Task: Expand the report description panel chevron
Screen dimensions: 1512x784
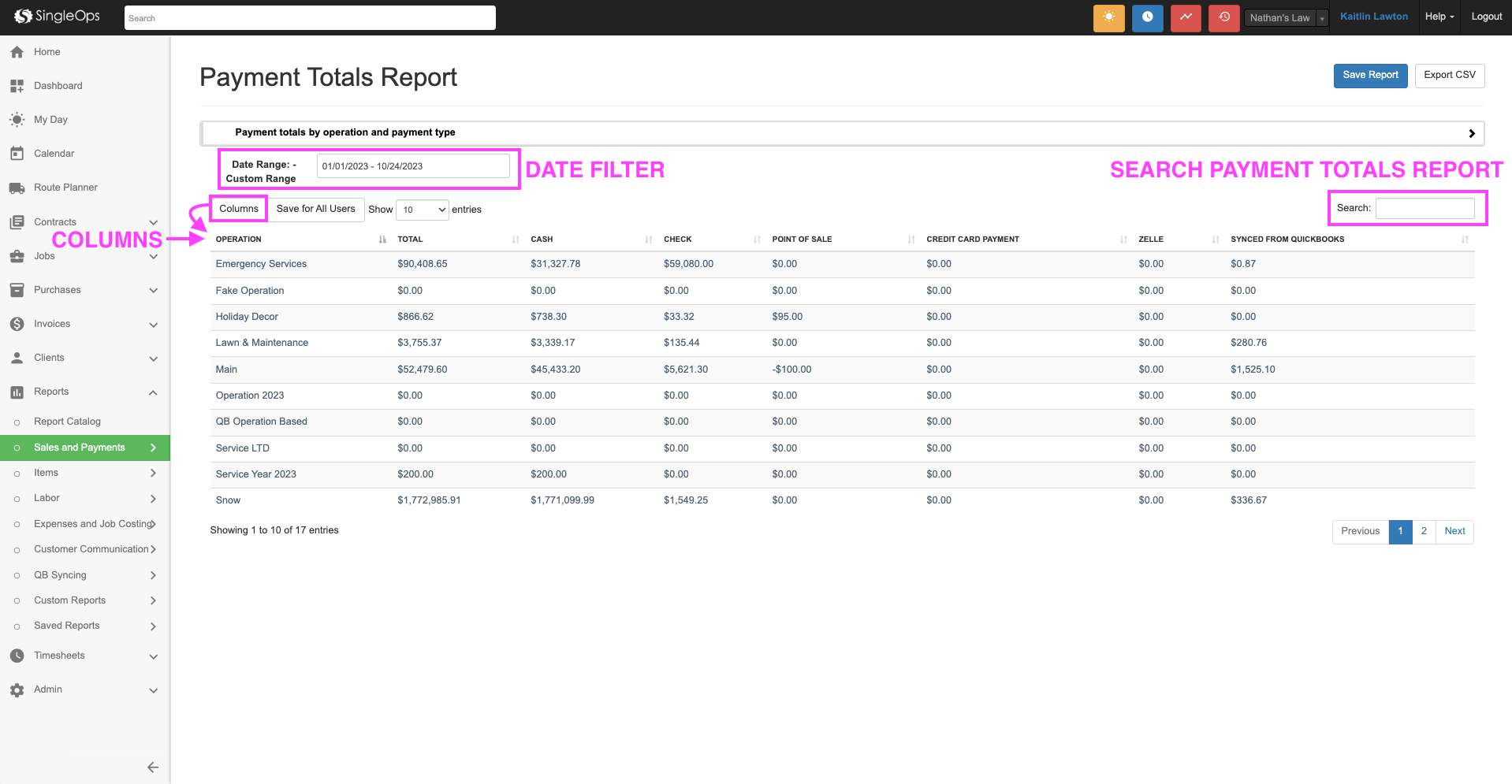Action: [x=1471, y=133]
